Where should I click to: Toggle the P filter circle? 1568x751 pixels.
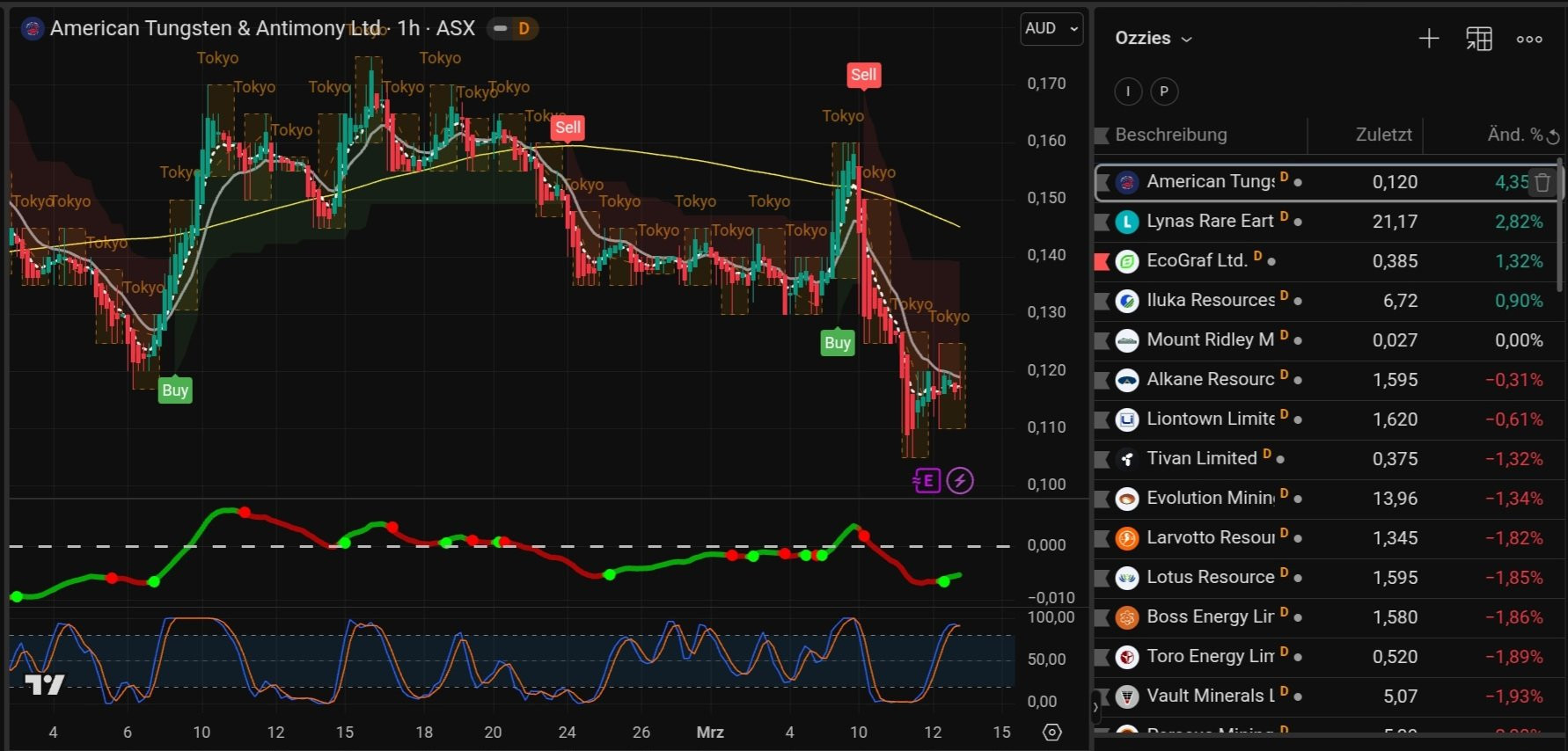pyautogui.click(x=1164, y=91)
